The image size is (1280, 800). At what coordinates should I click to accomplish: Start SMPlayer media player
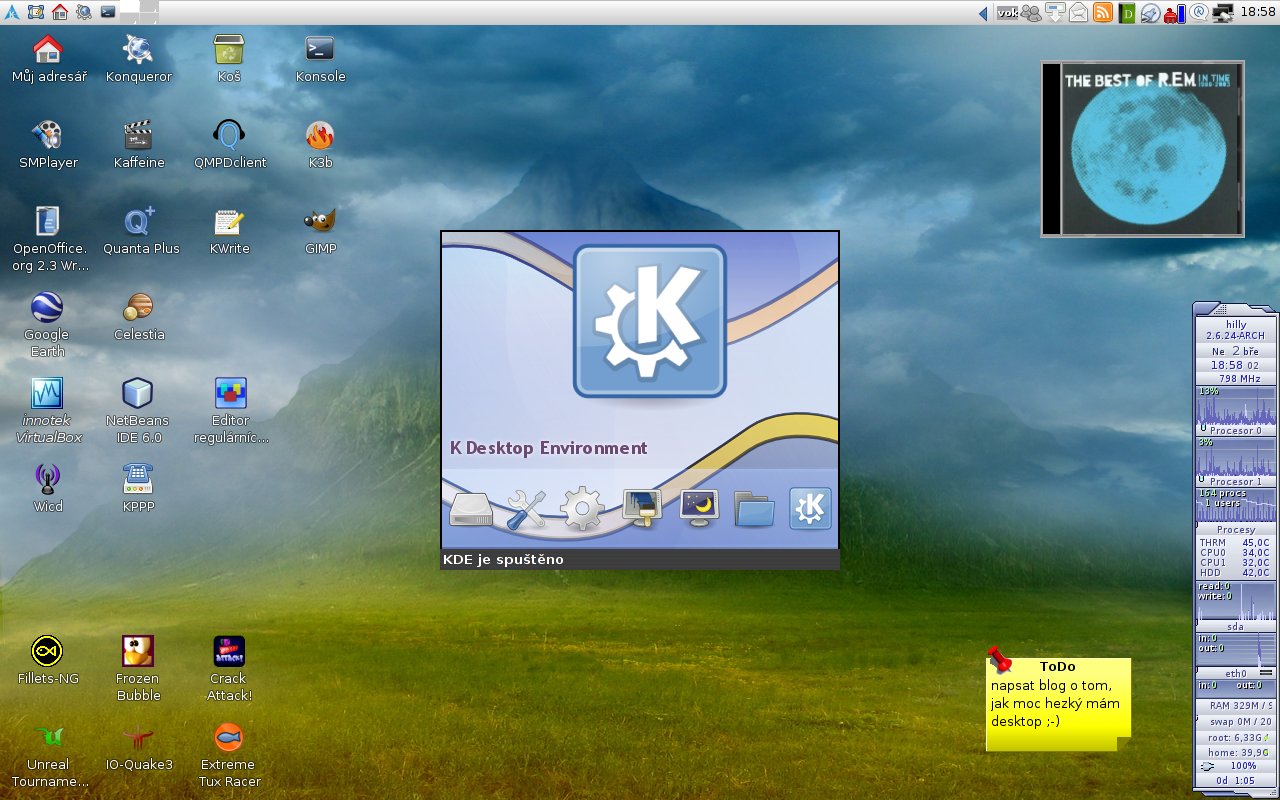pos(48,144)
